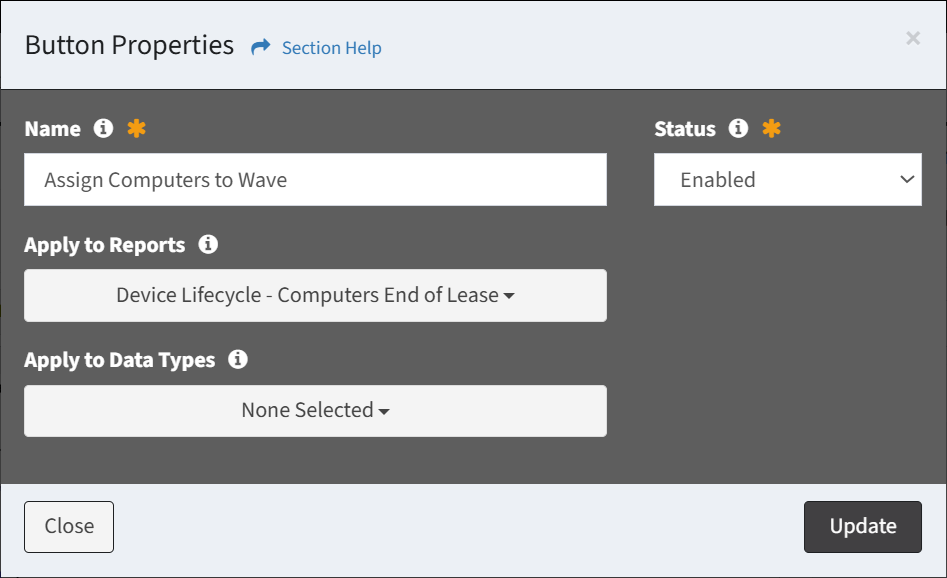The width and height of the screenshot is (947, 578).
Task: Click the orange asterisk next to Name
Action: [x=136, y=128]
